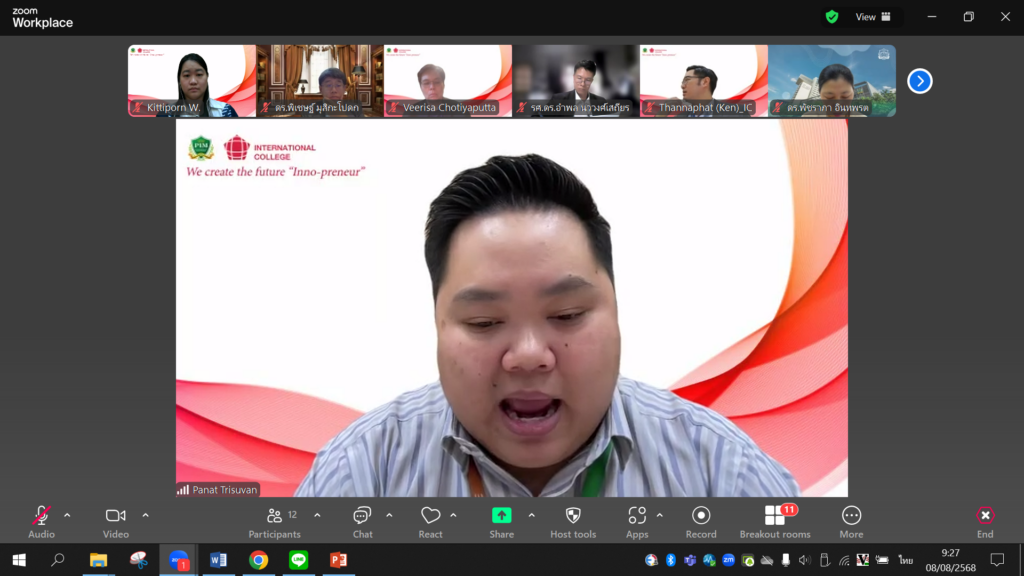Open Breakout rooms

point(775,522)
